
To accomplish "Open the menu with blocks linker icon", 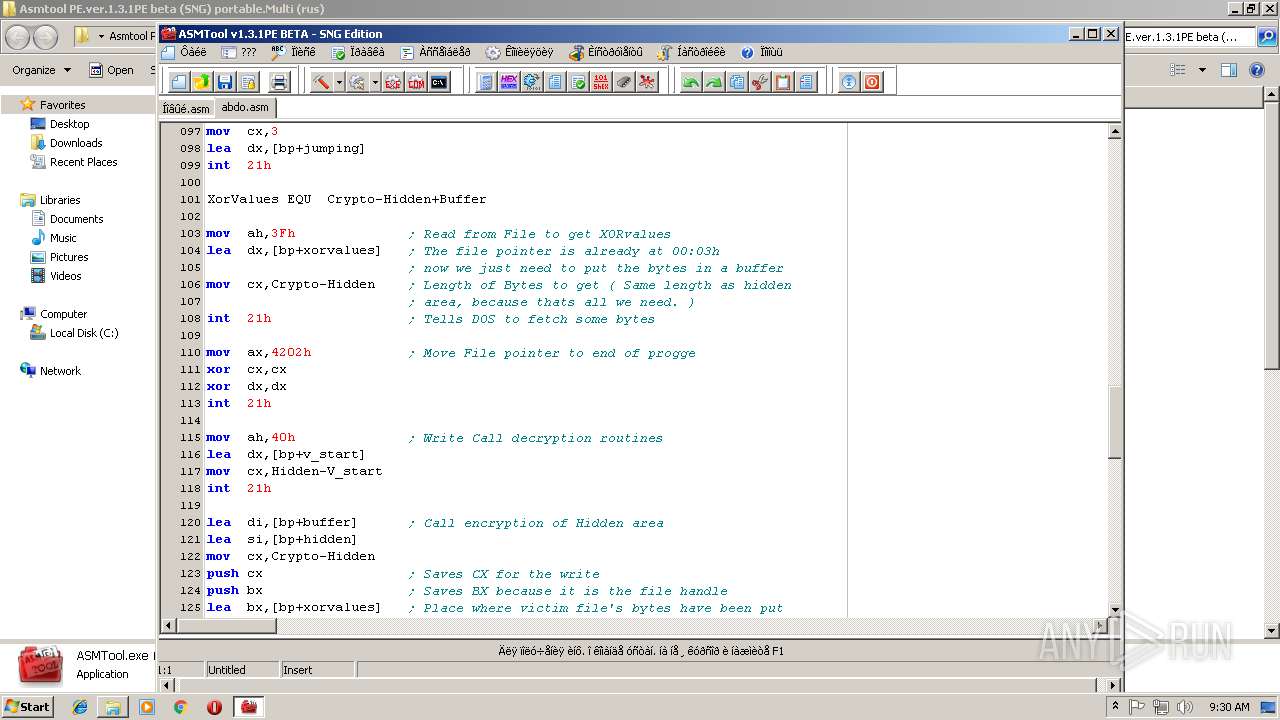I will click(606, 52).
